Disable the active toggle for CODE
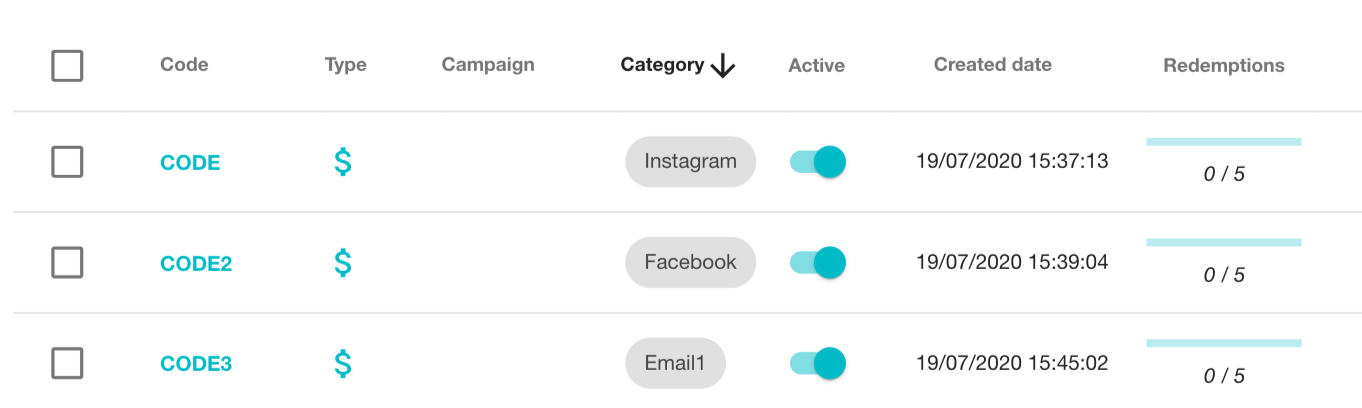1362x408 pixels. [x=818, y=162]
